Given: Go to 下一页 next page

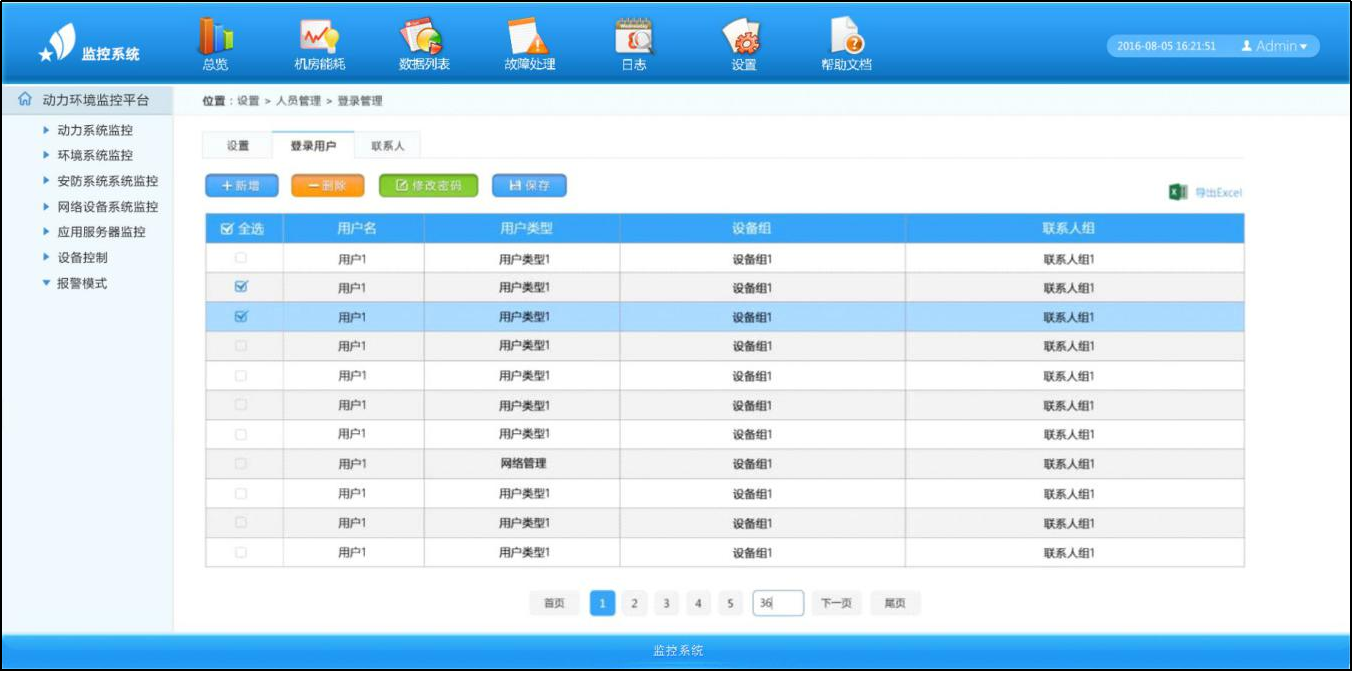Looking at the screenshot, I should [836, 603].
